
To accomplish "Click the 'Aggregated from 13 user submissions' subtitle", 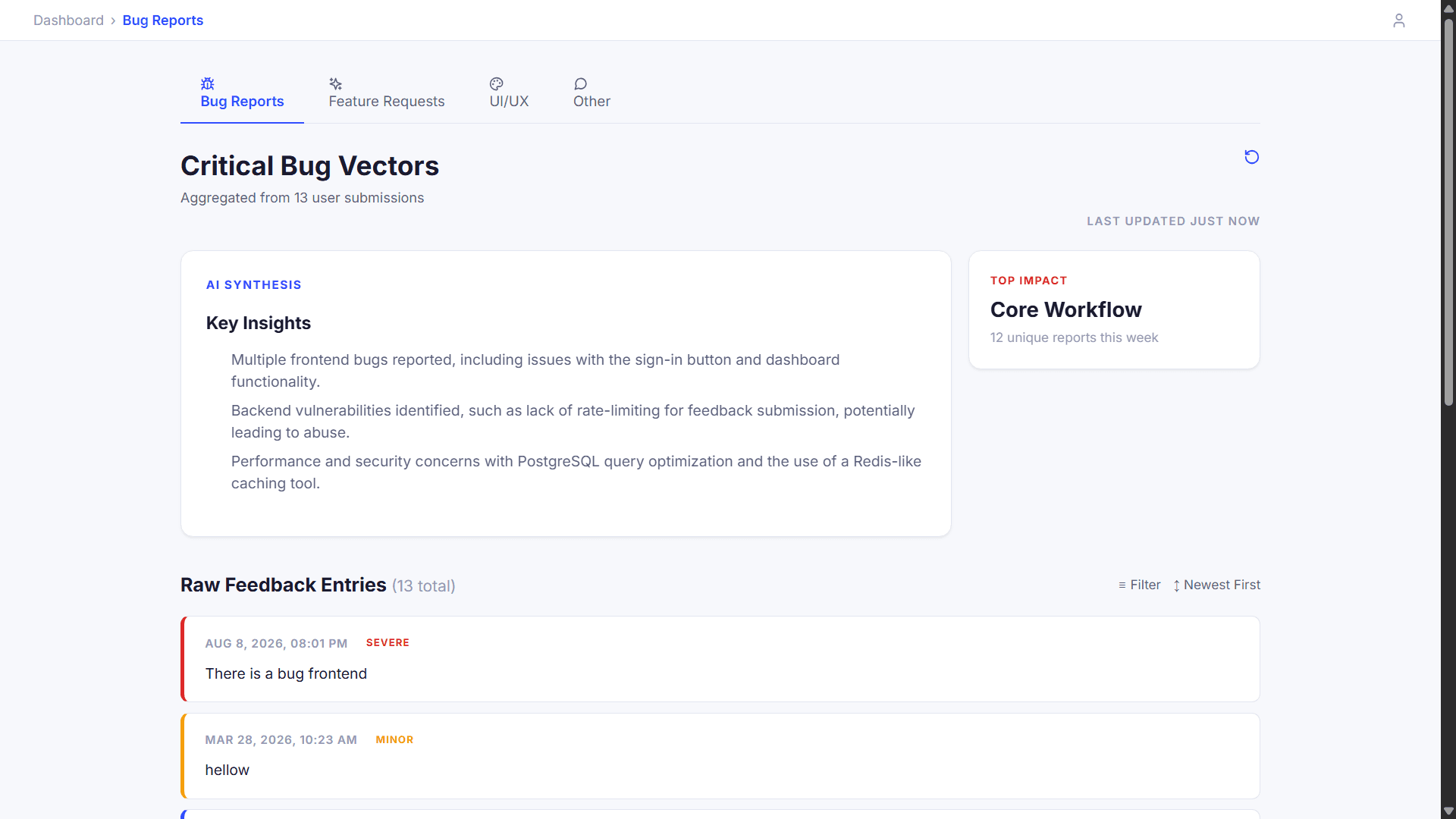I will tap(302, 198).
